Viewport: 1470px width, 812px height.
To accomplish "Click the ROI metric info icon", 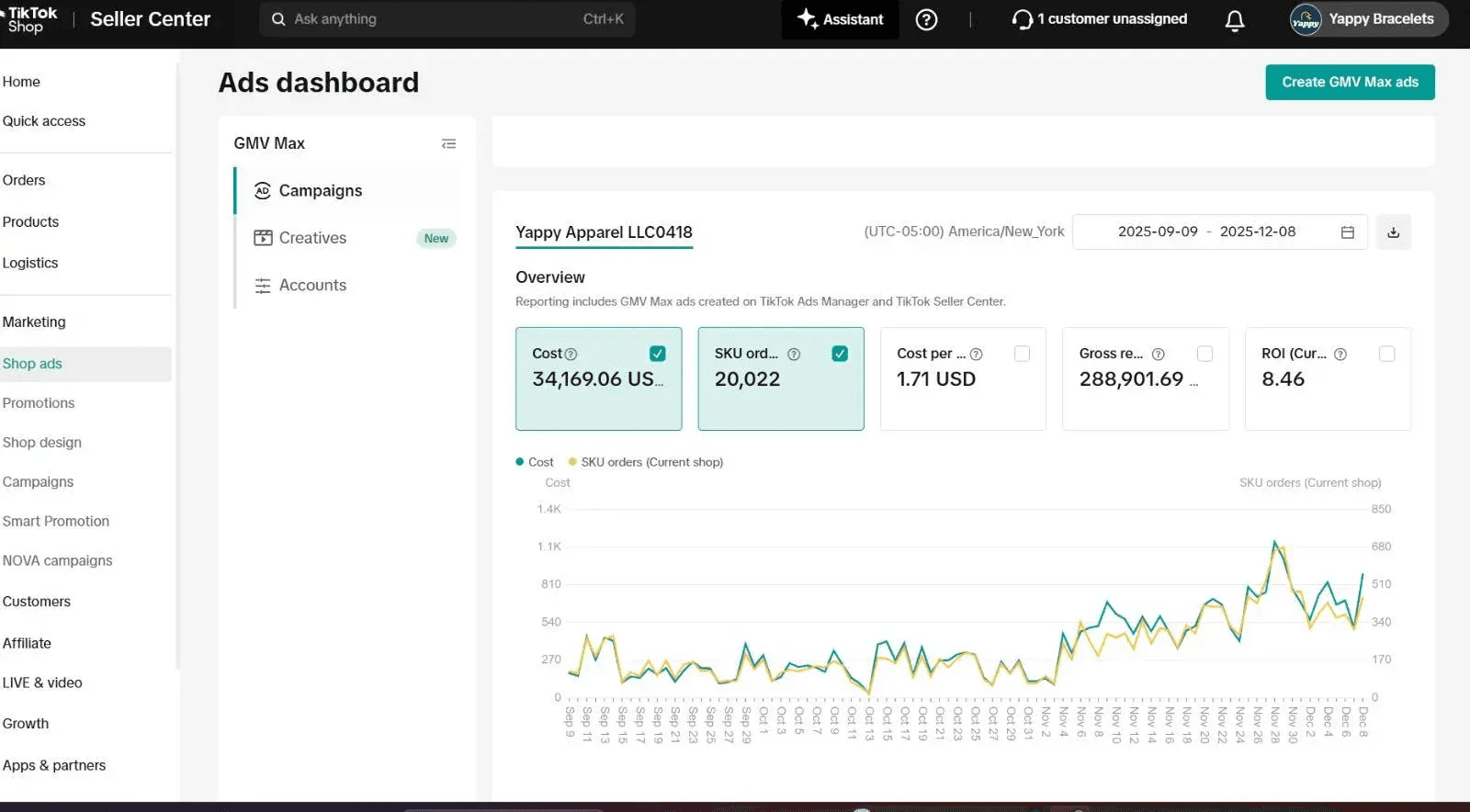I will click(1340, 354).
